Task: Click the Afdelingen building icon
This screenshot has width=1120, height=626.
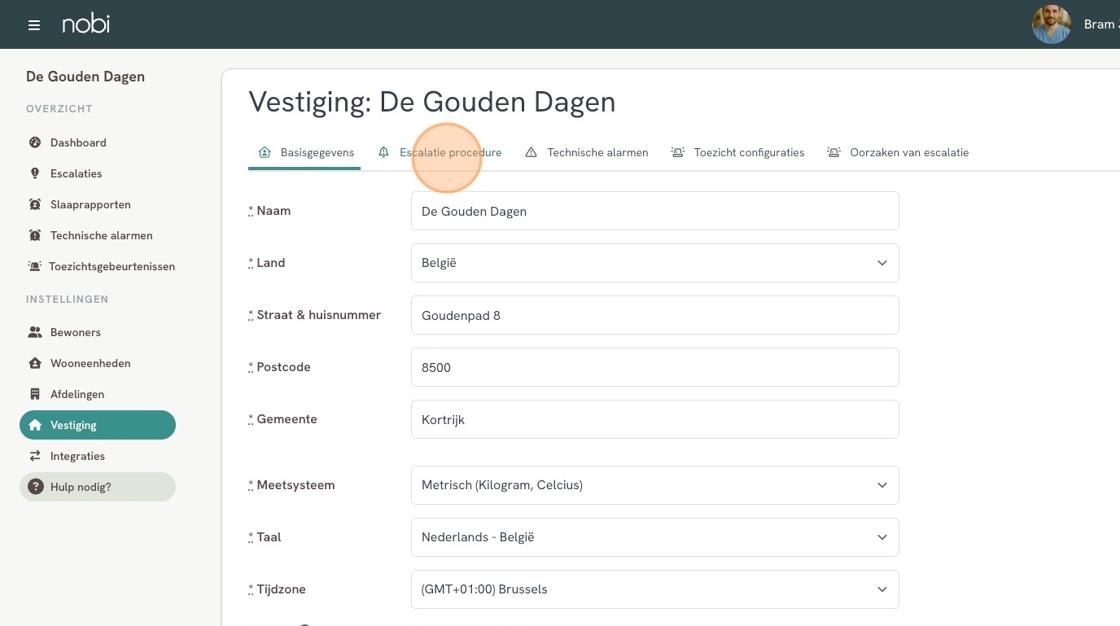Action: tap(35, 394)
